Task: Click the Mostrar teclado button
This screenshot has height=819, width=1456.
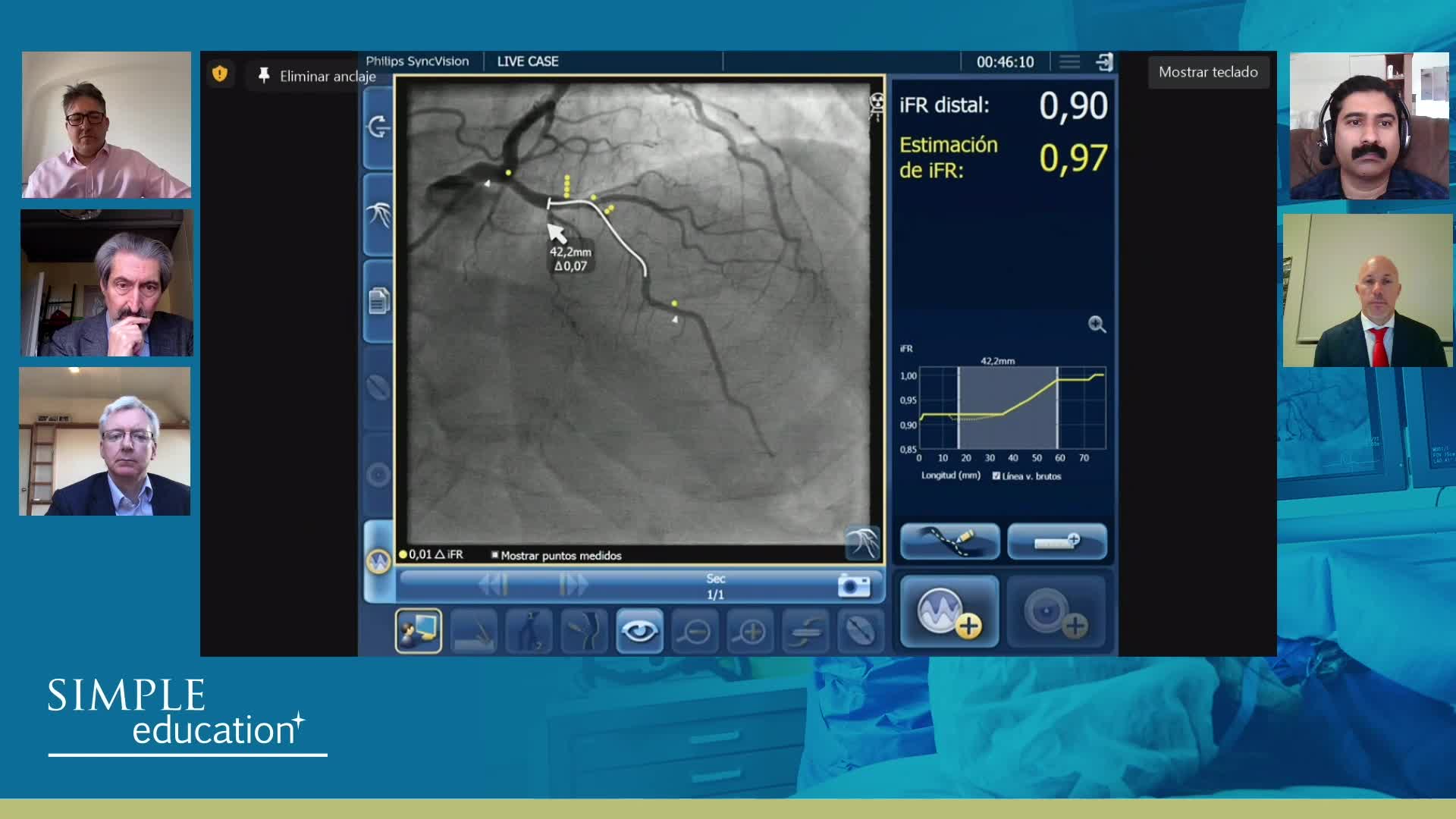Action: (1208, 72)
